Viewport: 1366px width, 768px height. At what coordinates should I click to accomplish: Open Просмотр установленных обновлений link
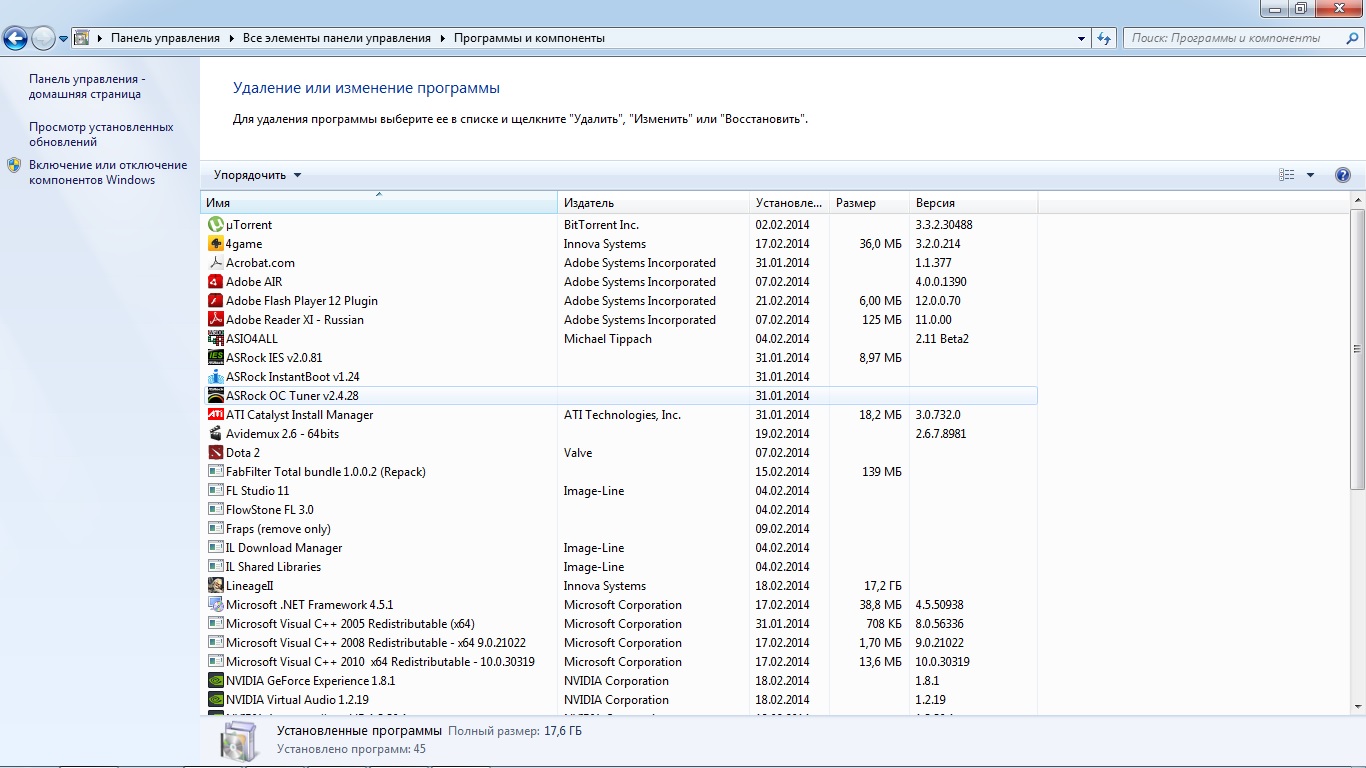(101, 135)
